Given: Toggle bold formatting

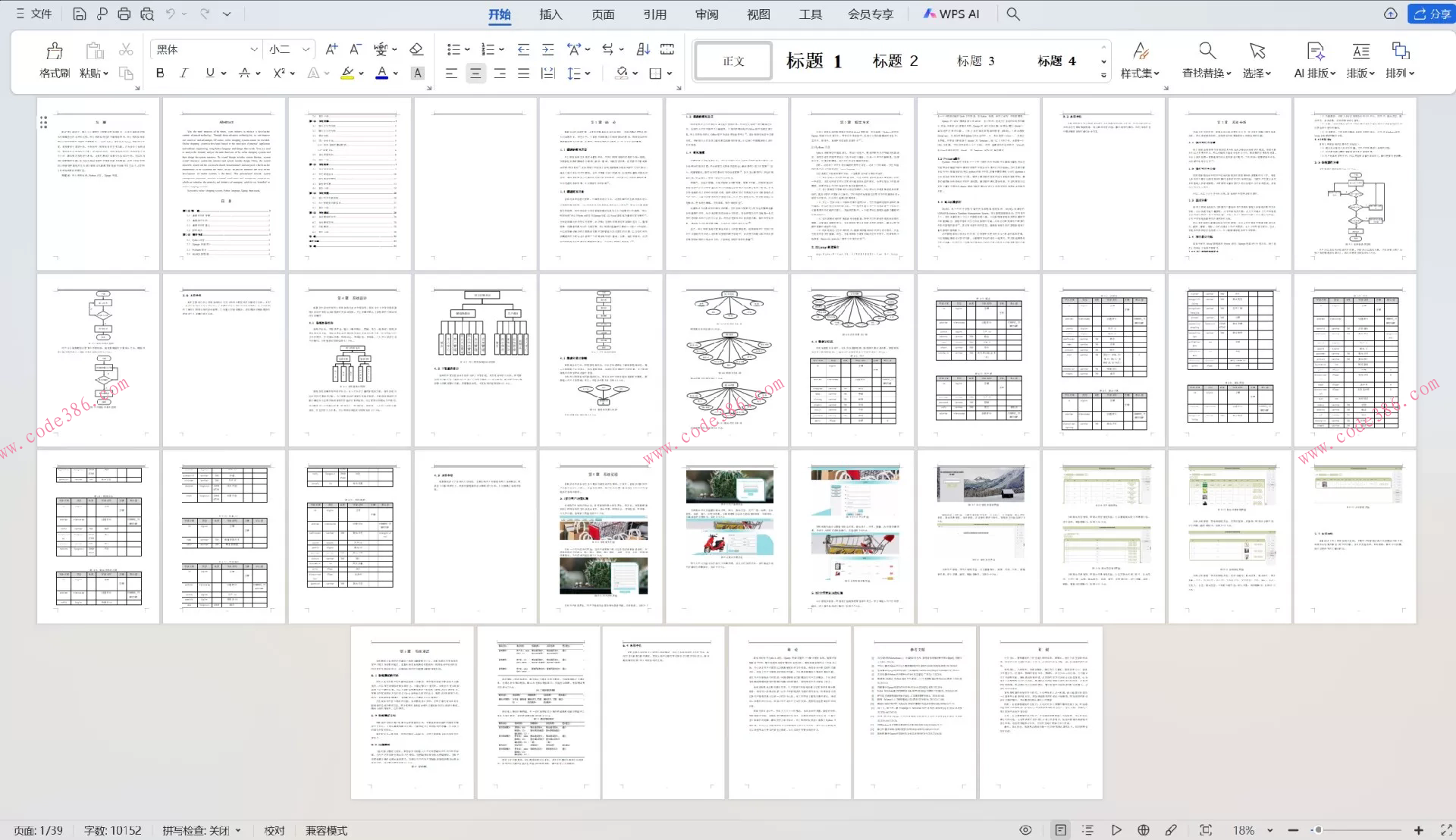Looking at the screenshot, I should (x=160, y=73).
